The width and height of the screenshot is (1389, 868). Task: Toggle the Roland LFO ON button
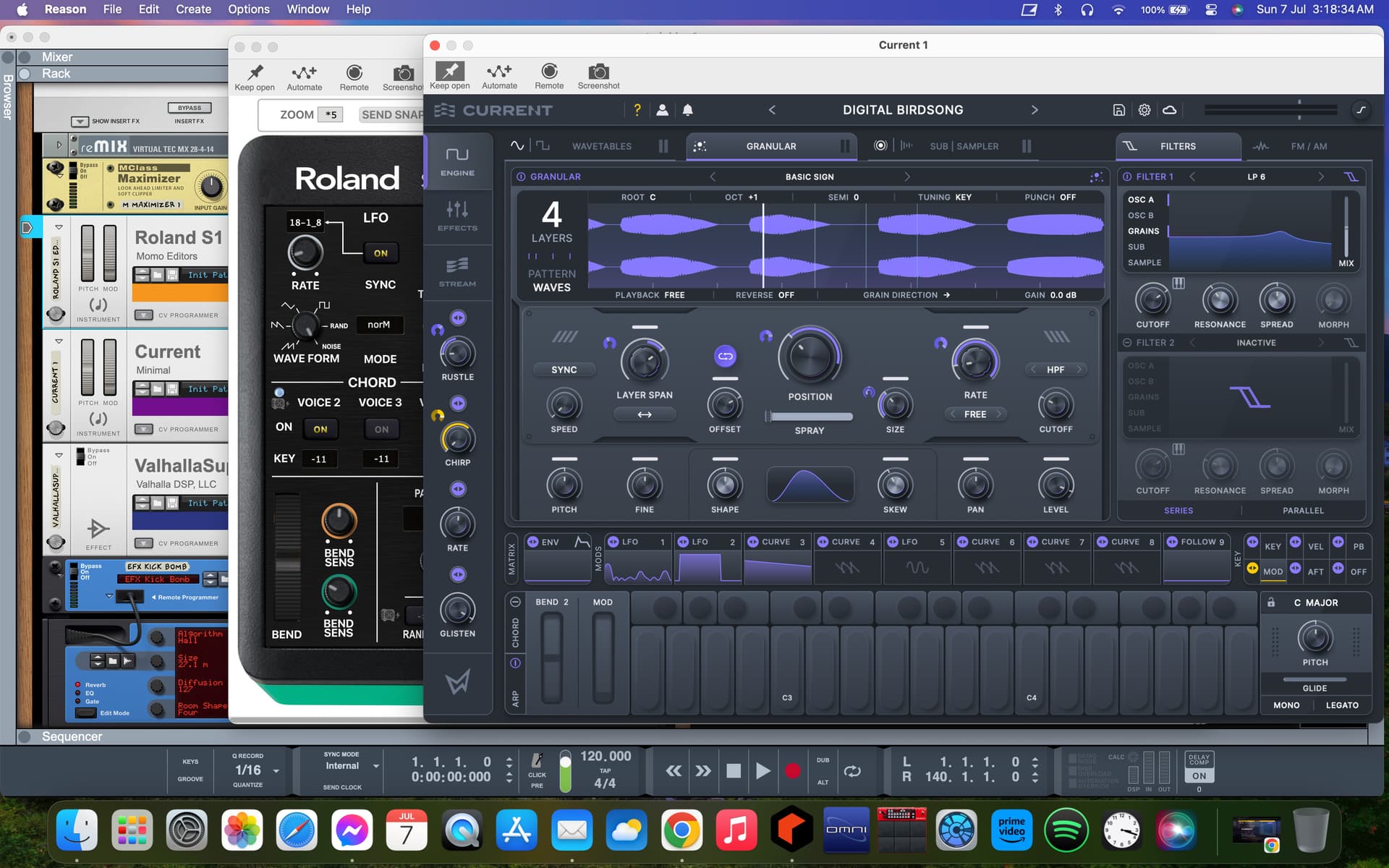tap(381, 253)
